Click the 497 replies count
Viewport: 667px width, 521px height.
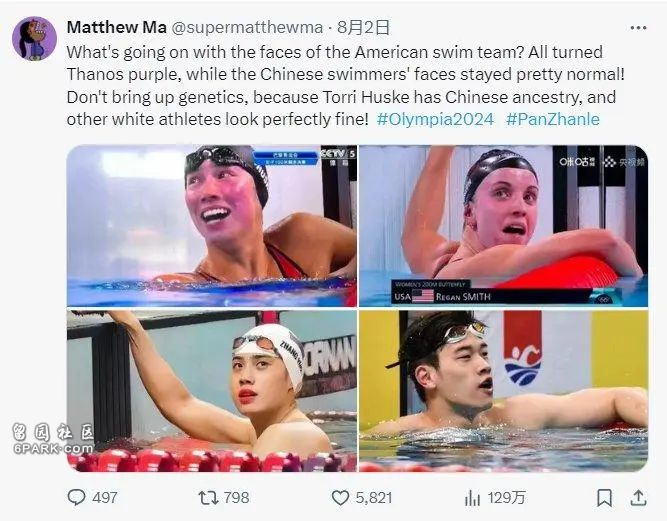click(105, 498)
